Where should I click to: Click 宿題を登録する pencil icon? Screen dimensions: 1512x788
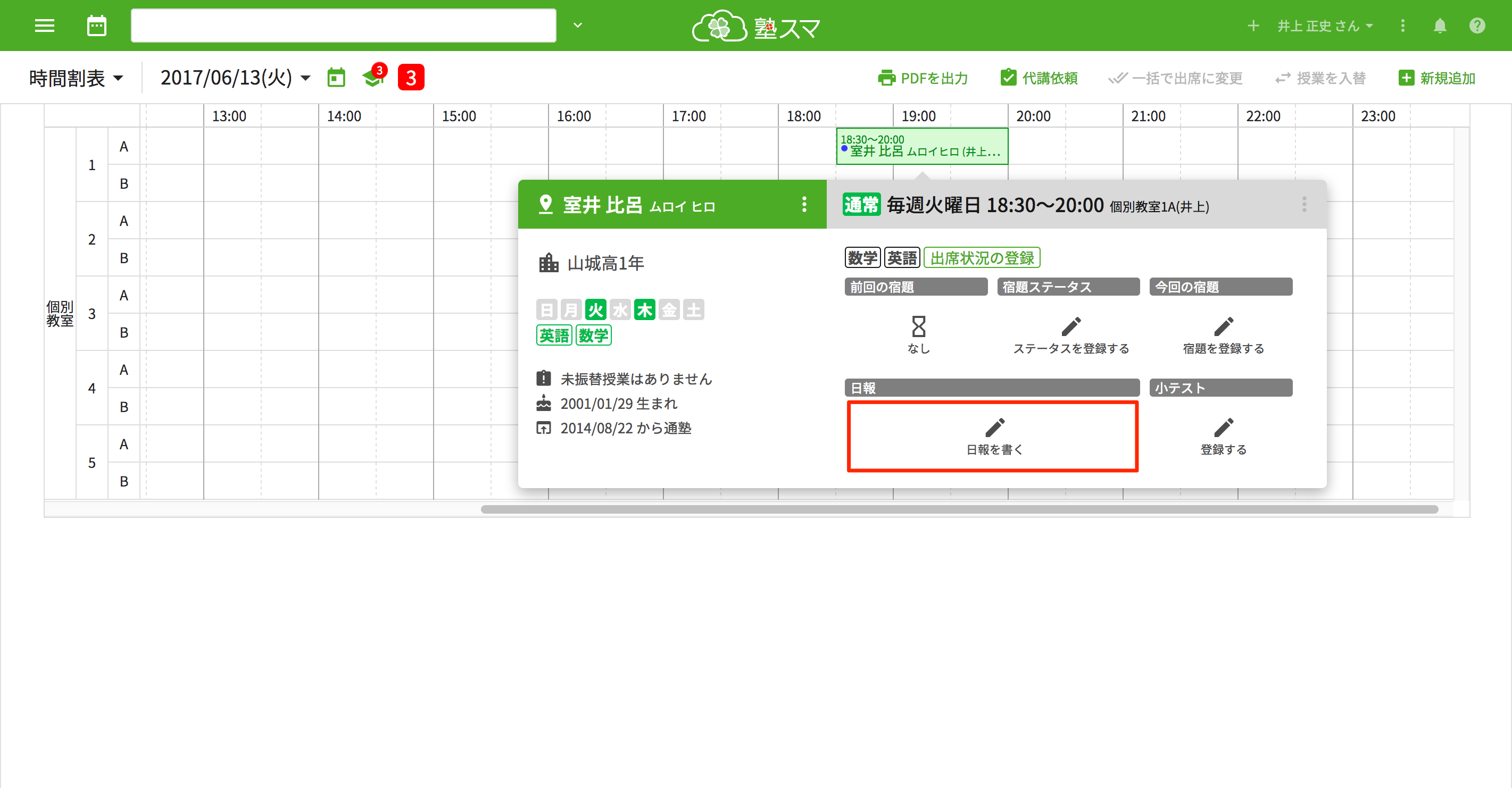(1223, 327)
